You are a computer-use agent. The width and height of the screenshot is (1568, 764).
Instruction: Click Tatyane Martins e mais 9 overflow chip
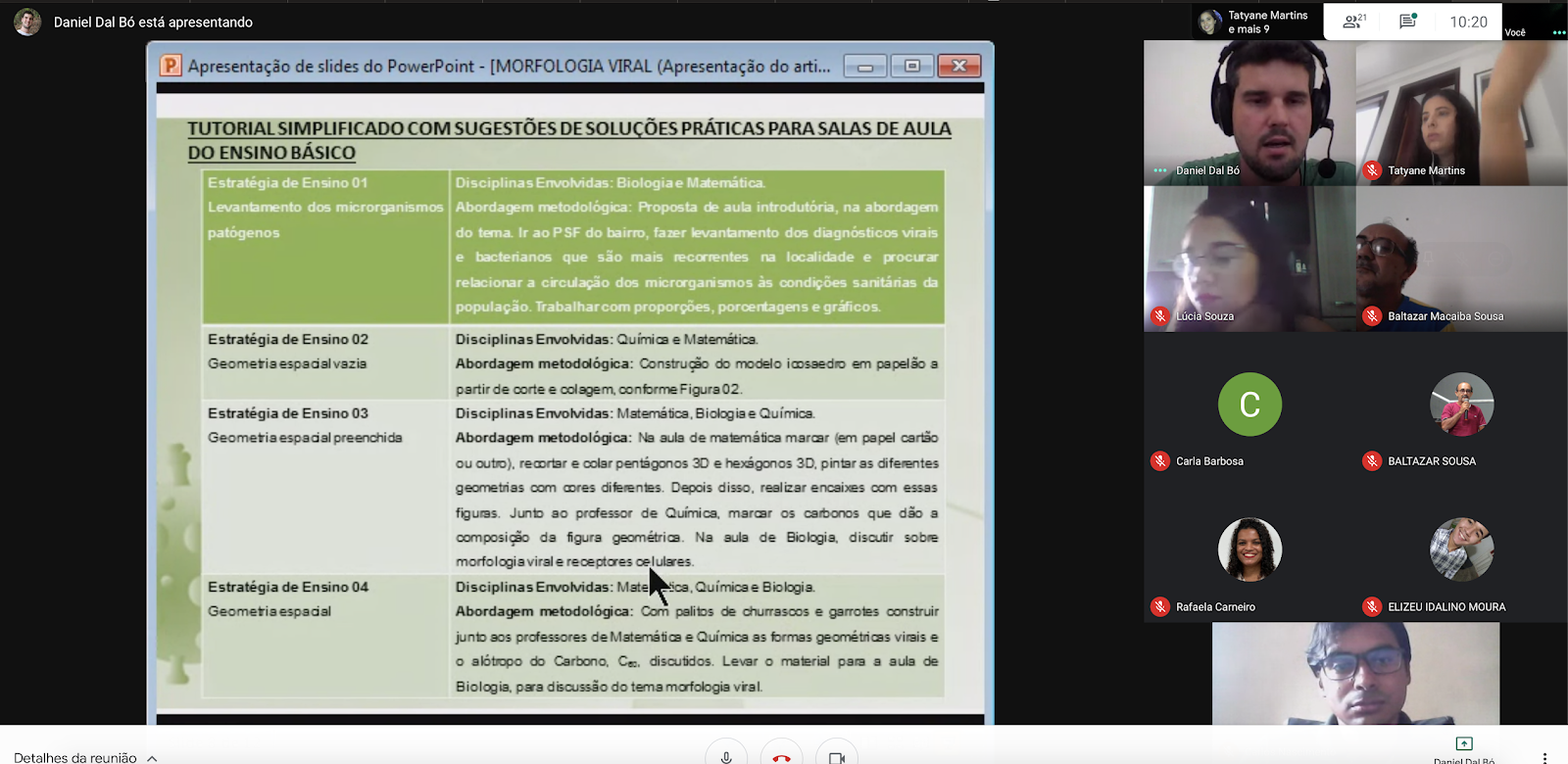[x=1257, y=22]
